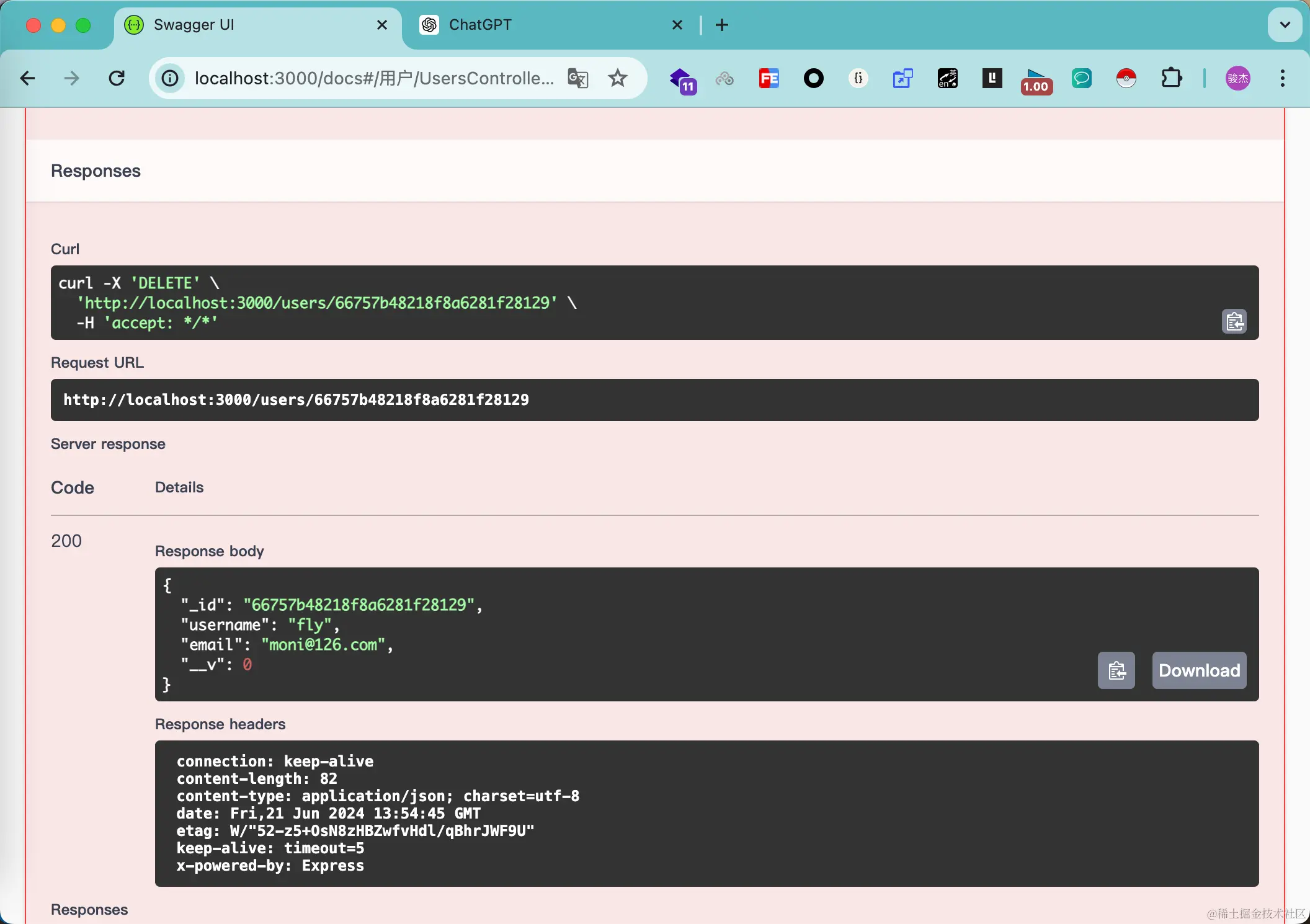This screenshot has width=1310, height=924.
Task: View site information for localhost
Action: pos(170,78)
